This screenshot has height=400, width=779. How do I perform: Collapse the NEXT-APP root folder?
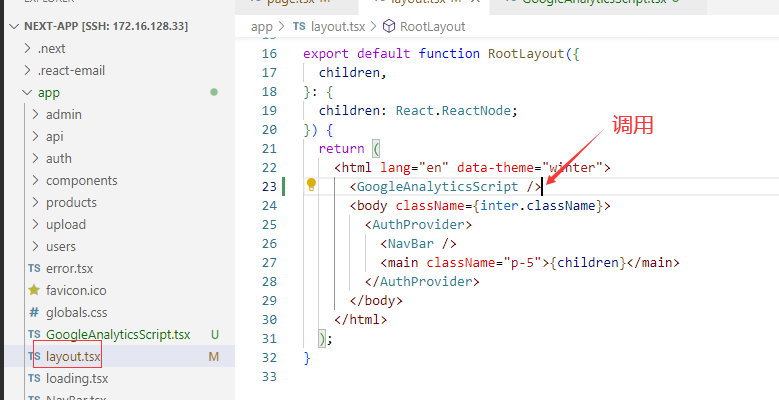point(14,26)
